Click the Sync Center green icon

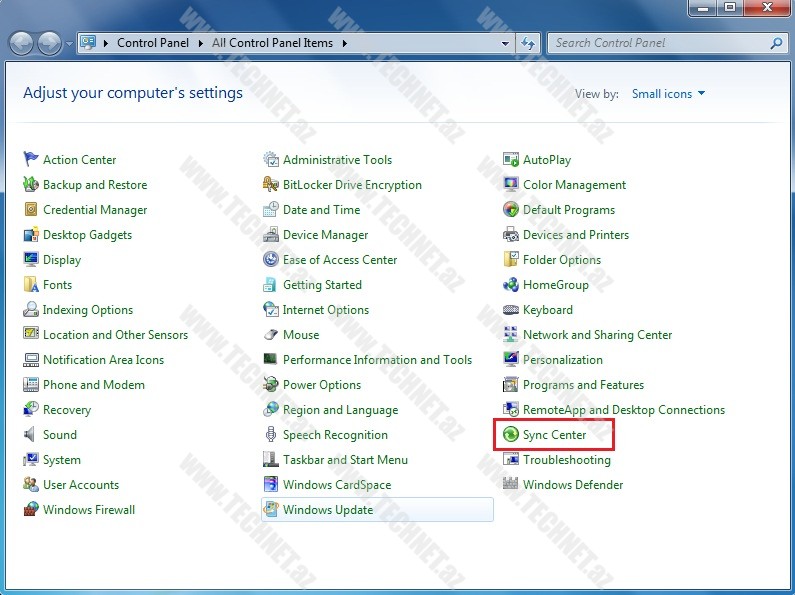(x=511, y=435)
